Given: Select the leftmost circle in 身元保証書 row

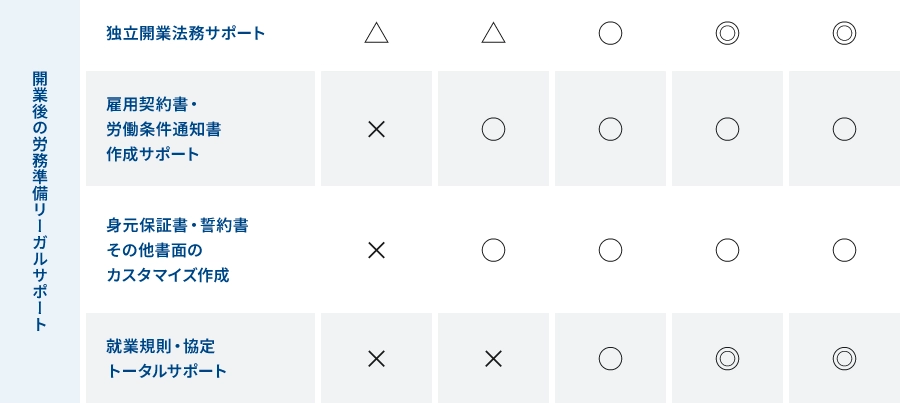Looking at the screenshot, I should [x=493, y=250].
